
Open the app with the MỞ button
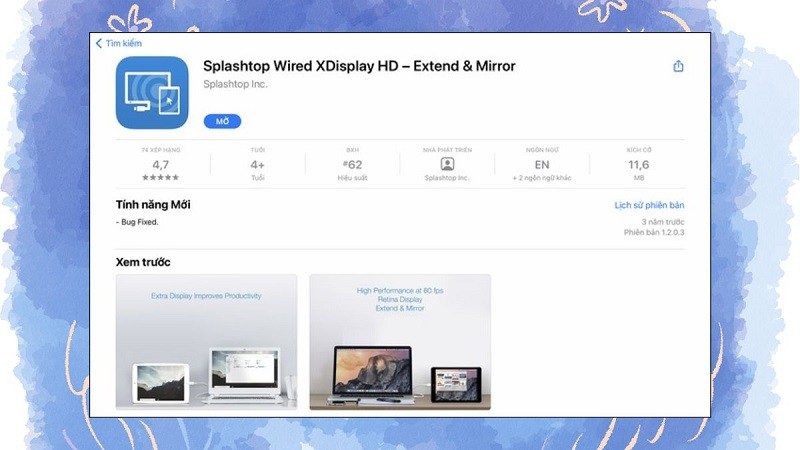point(222,121)
